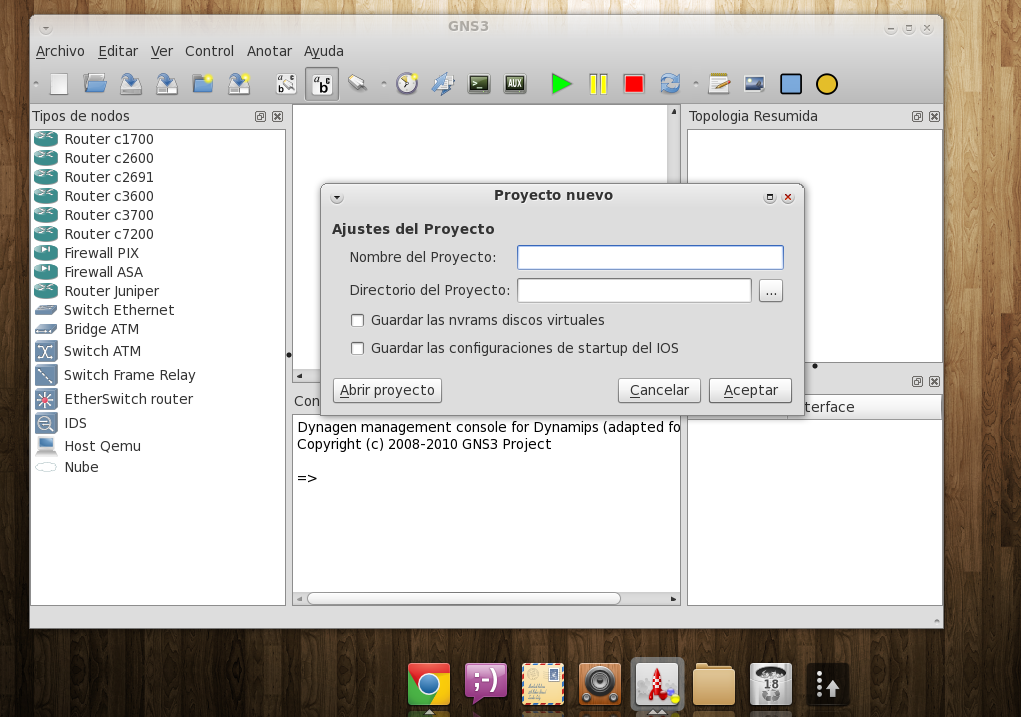Open the Control menu

click(209, 51)
